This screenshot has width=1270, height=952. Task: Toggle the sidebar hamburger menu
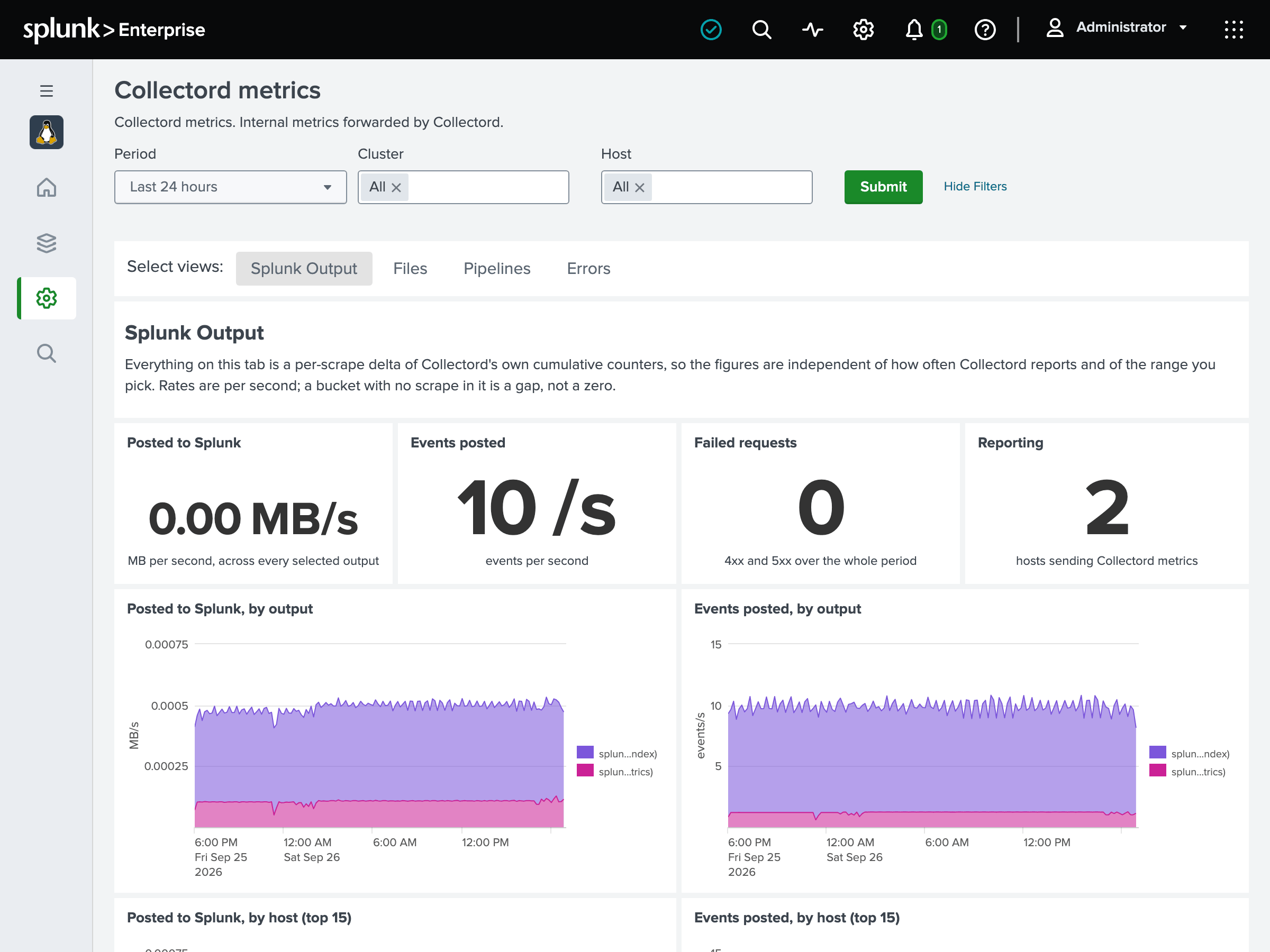coord(47,90)
